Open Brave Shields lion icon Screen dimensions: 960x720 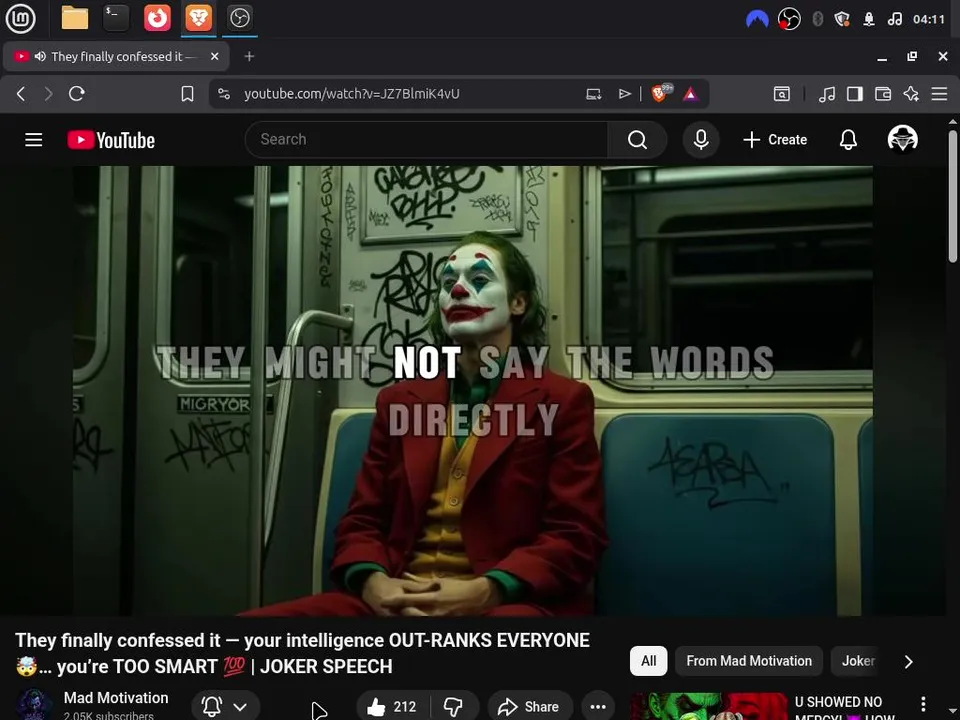[661, 92]
